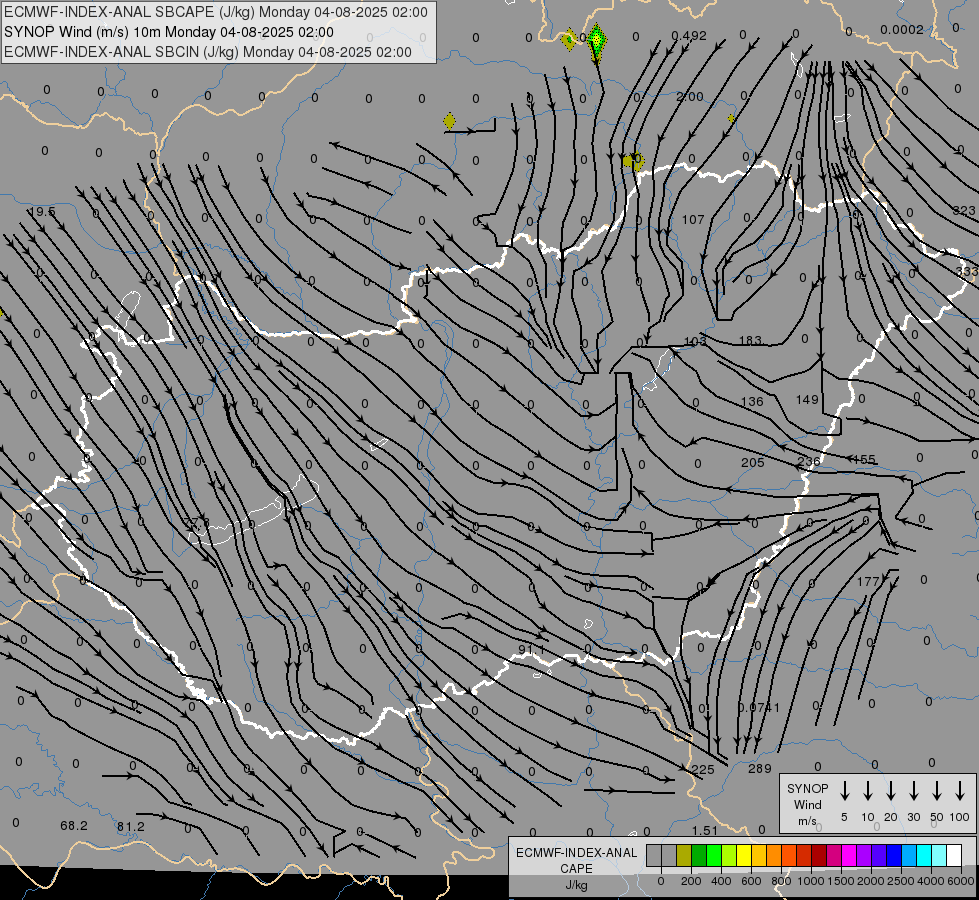Click the map value 149
Screen dimensions: 979x900
point(807,399)
